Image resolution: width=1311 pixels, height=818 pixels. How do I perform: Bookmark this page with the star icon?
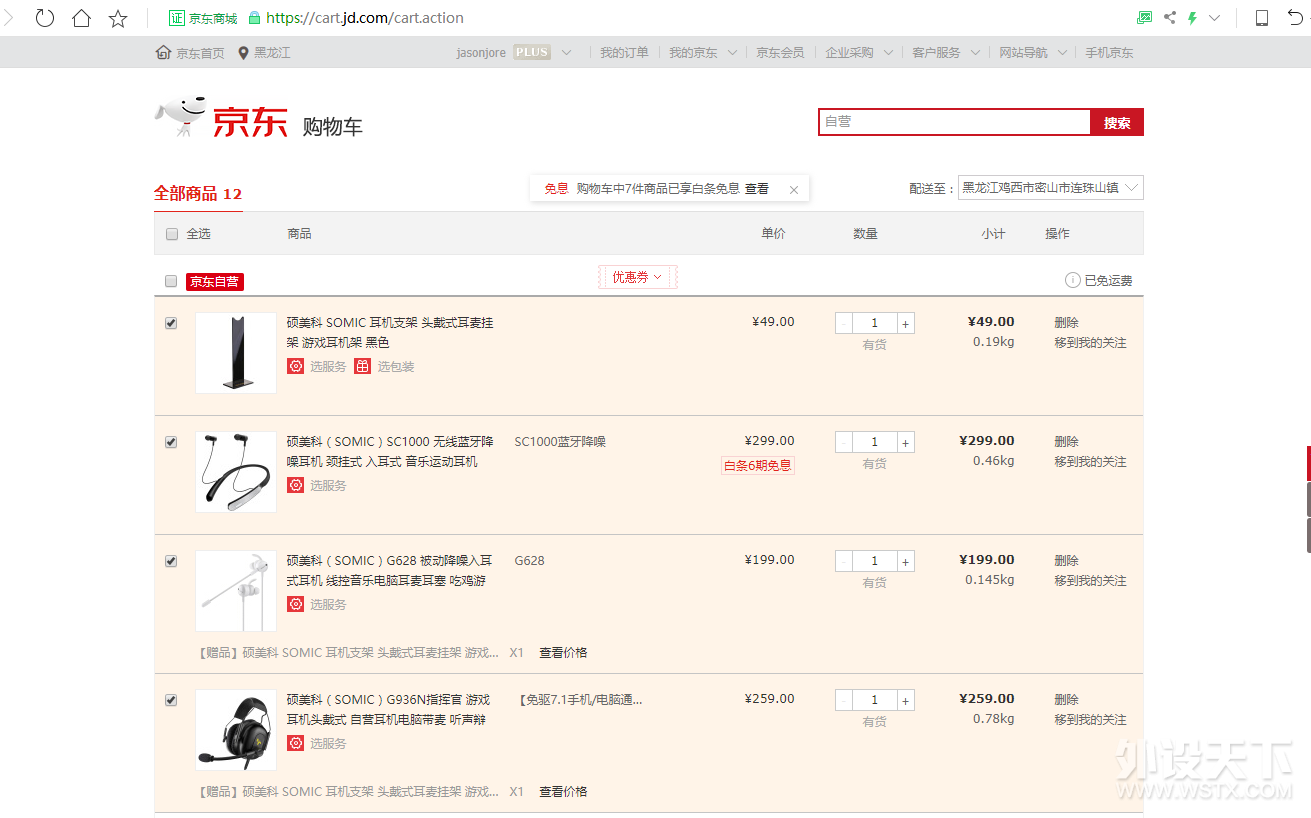click(x=118, y=17)
